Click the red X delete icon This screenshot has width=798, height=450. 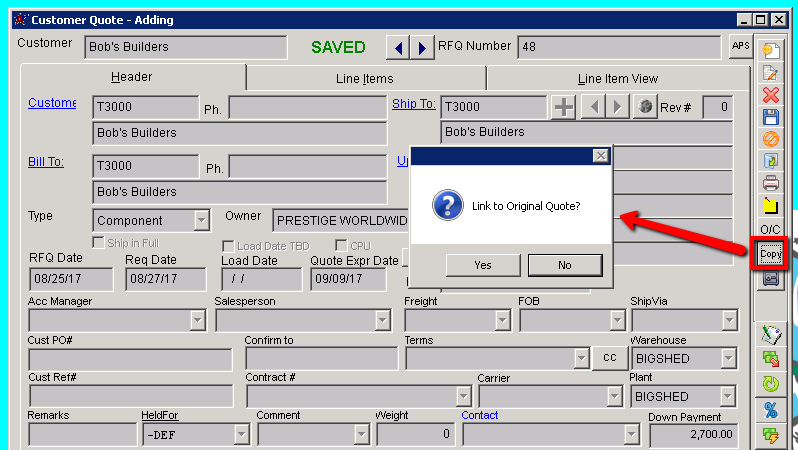770,95
